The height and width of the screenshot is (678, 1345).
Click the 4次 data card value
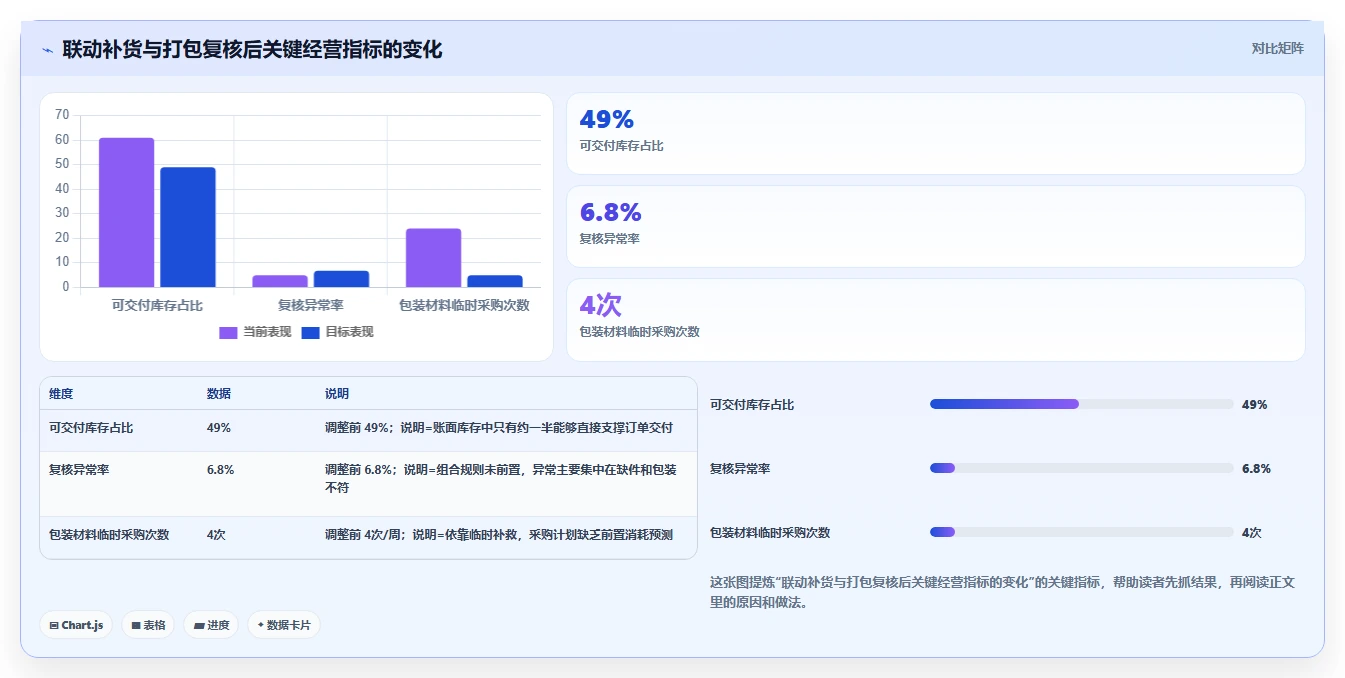pyautogui.click(x=600, y=306)
